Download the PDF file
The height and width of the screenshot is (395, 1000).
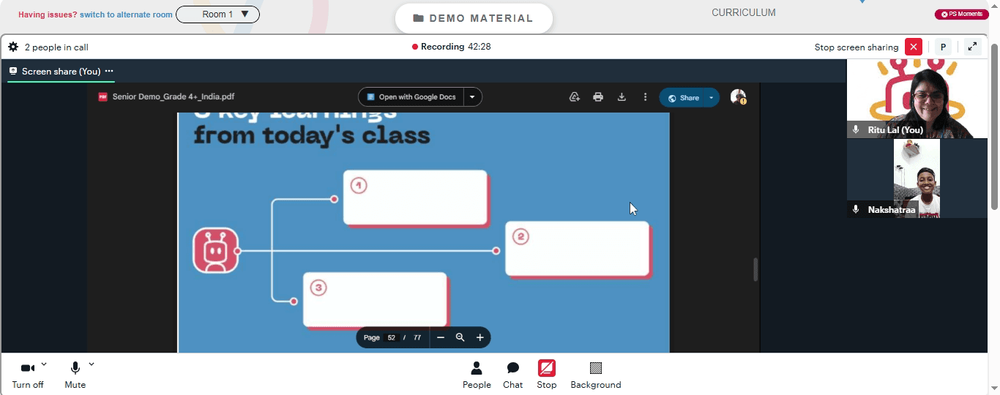pyautogui.click(x=621, y=97)
